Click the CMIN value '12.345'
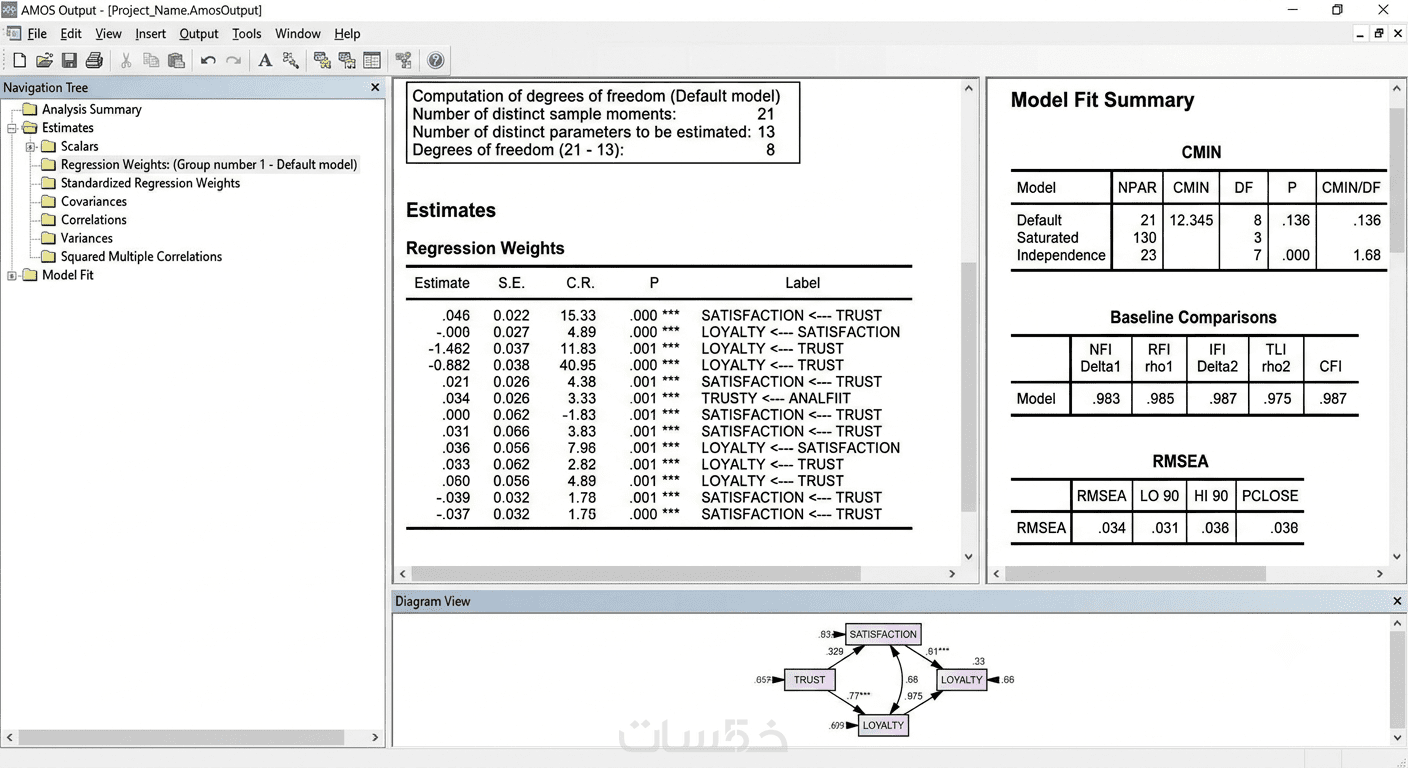Image resolution: width=1408 pixels, height=768 pixels. pyautogui.click(x=1191, y=220)
